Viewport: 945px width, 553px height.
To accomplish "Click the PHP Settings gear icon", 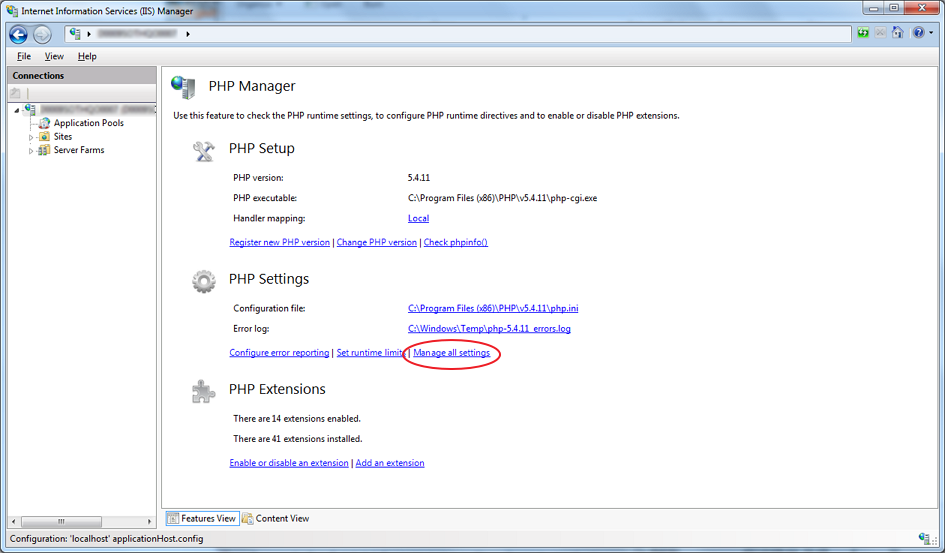I will (x=204, y=281).
